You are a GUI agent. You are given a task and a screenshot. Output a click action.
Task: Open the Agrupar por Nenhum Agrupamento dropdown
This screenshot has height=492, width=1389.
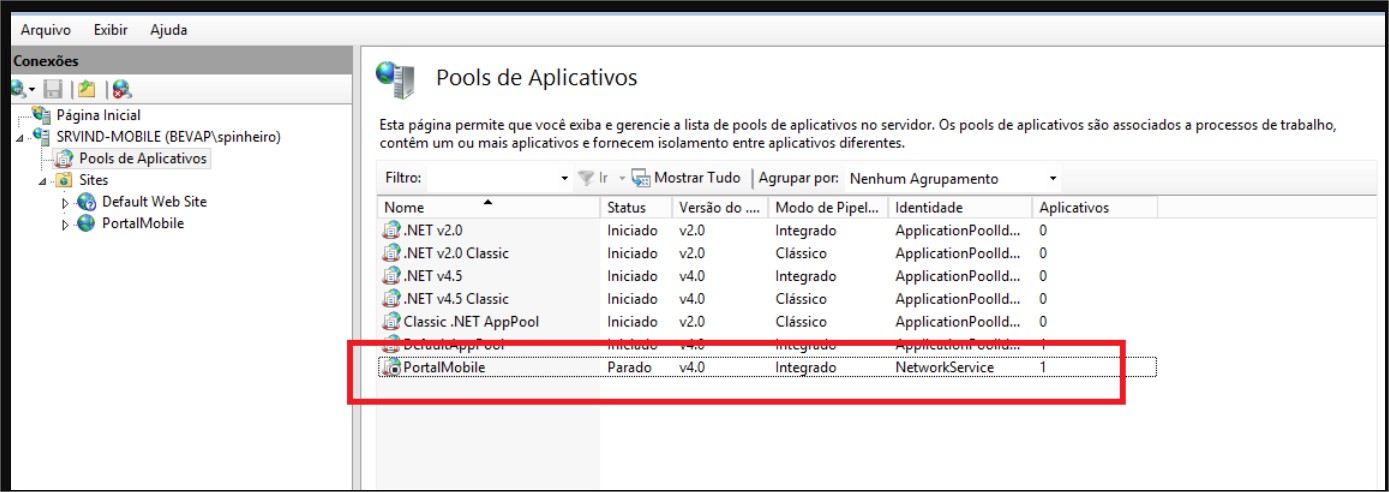(x=1052, y=179)
